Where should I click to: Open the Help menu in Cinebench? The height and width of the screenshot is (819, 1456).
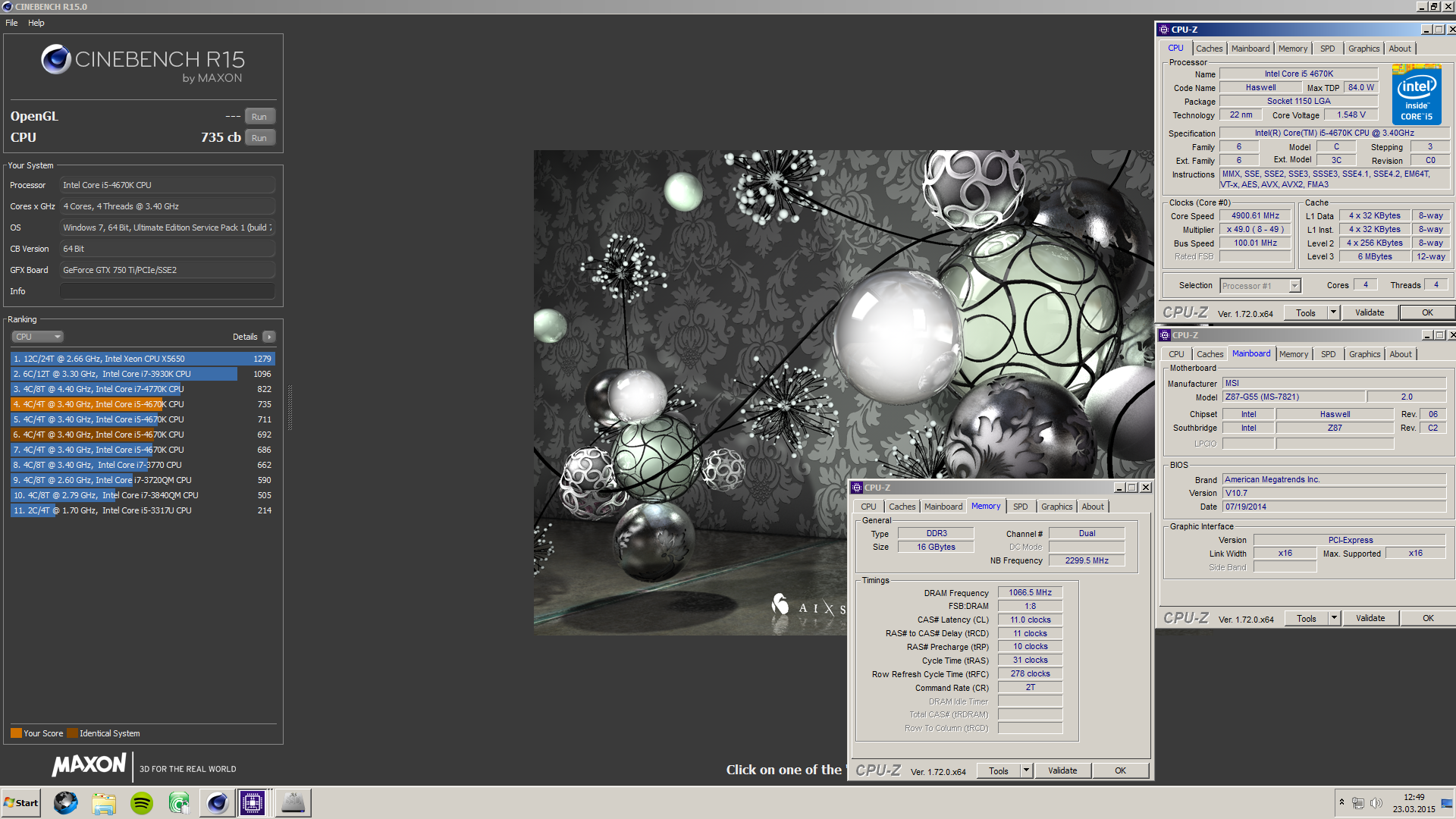point(36,23)
